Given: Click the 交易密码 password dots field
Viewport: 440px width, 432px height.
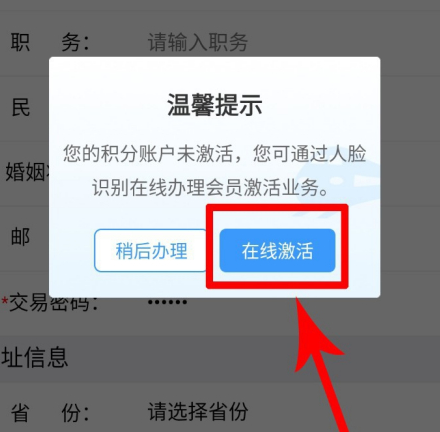Looking at the screenshot, I should [x=167, y=302].
